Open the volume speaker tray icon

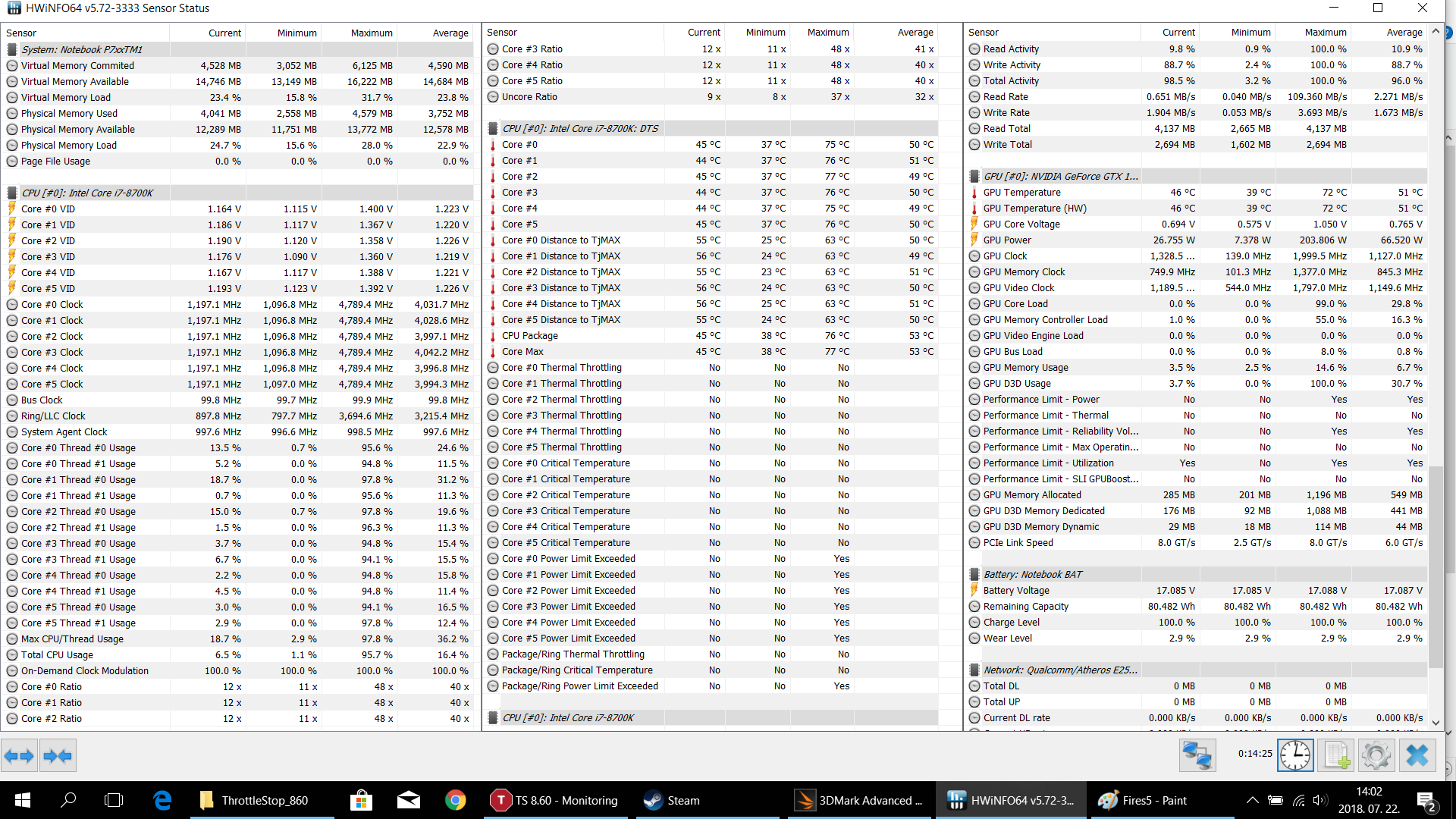coord(1320,800)
